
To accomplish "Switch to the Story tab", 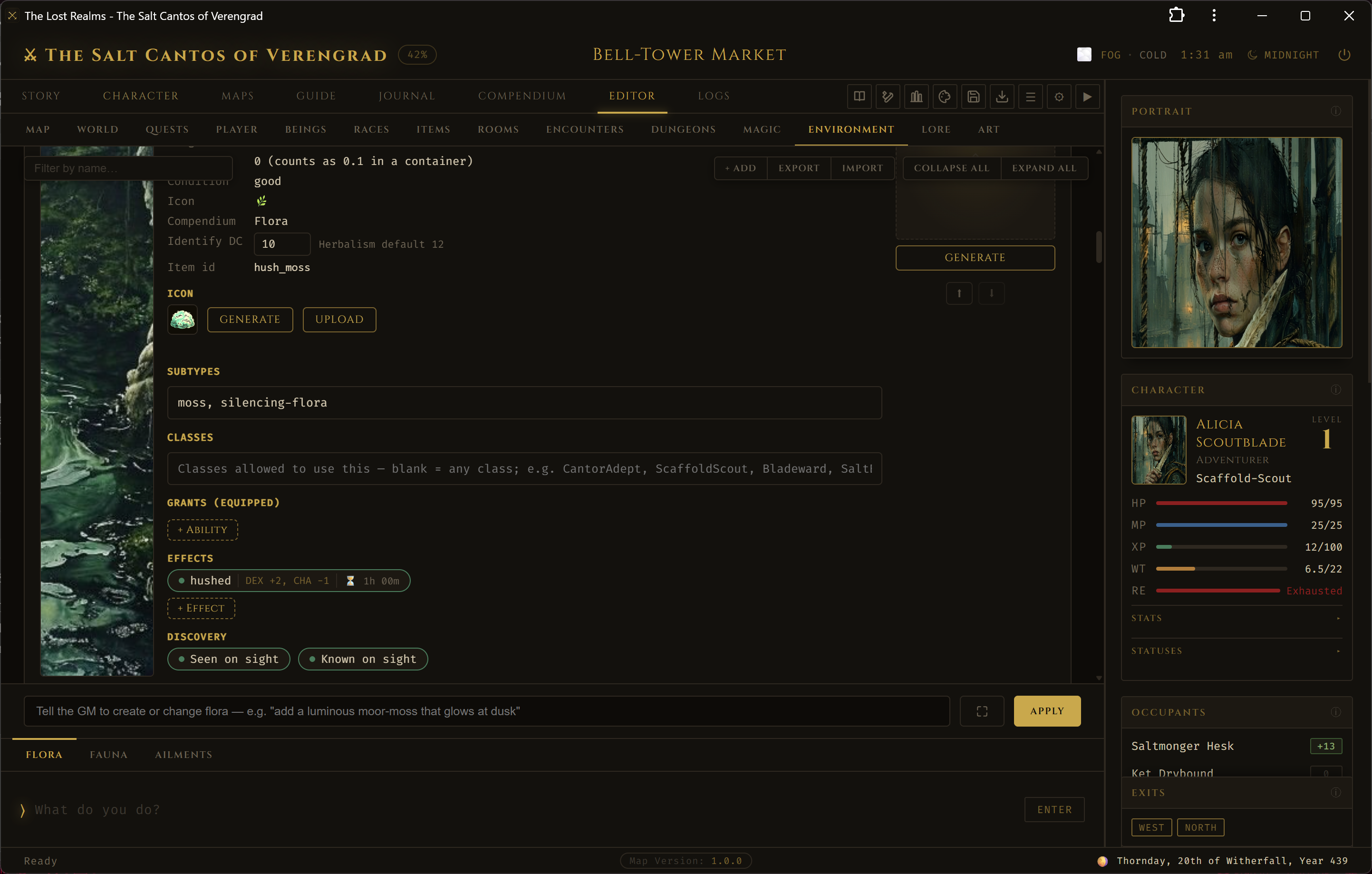I will point(41,96).
